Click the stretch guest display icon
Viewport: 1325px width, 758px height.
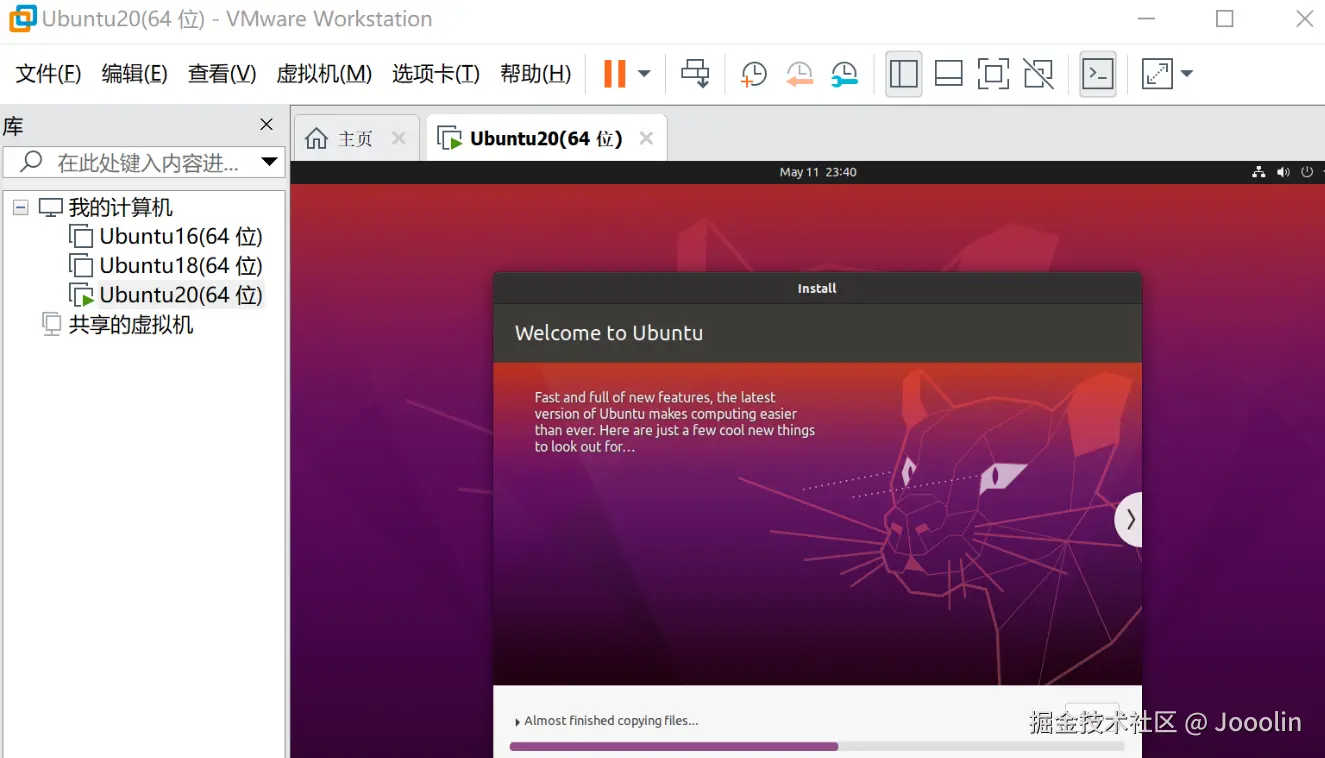(x=1157, y=73)
